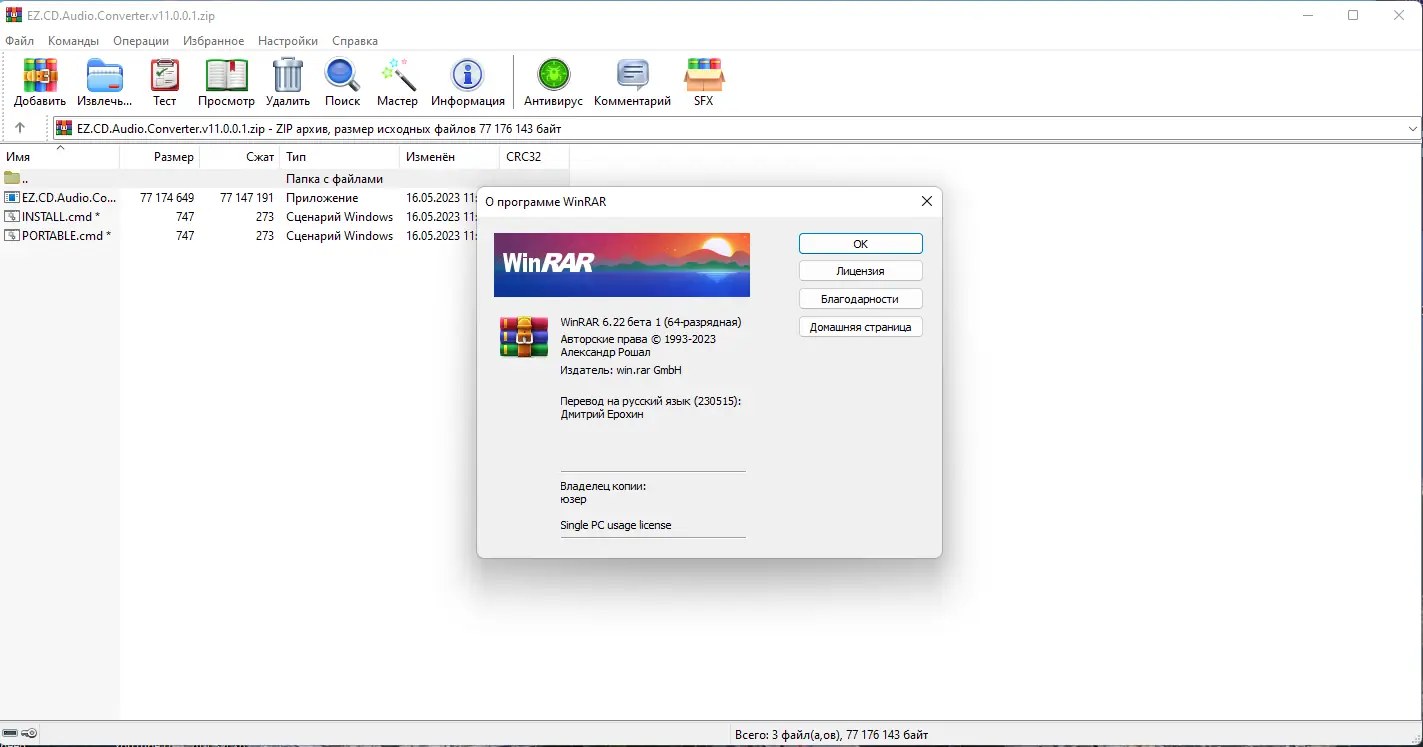Viewport: 1423px width, 747px height.
Task: Click the Добавить (Add) toolbar icon
Action: point(40,76)
